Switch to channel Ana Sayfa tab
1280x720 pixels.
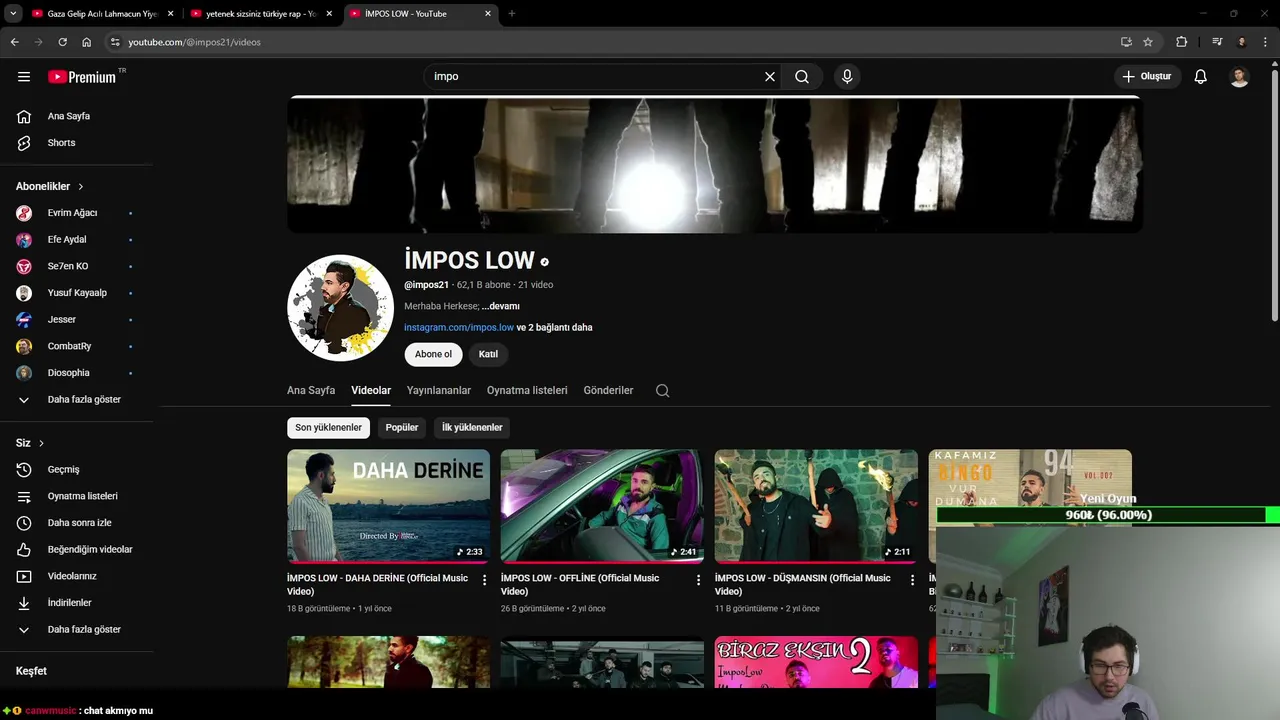coord(311,390)
